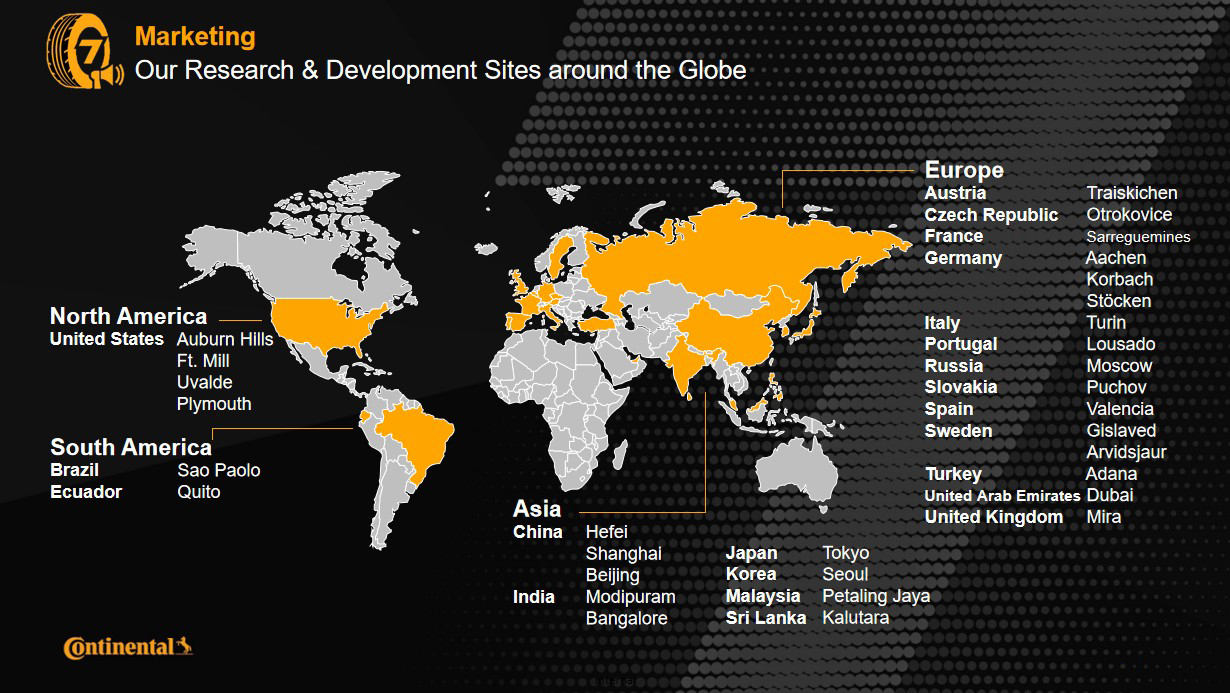
Task: Click the 'Malaysia' country label
Action: 763,596
